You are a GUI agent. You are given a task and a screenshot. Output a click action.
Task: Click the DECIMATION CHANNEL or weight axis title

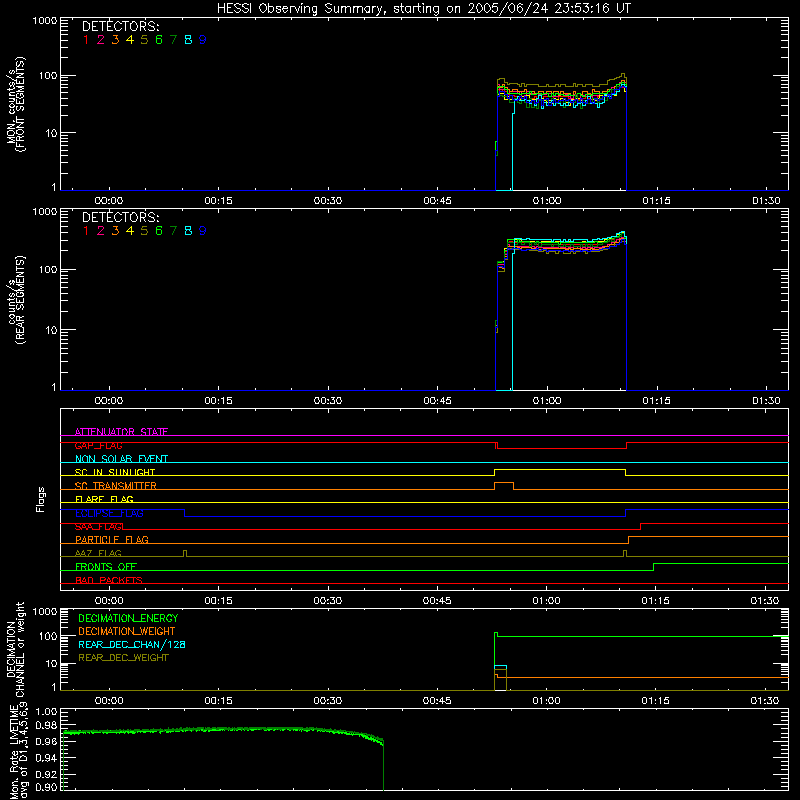(16, 649)
